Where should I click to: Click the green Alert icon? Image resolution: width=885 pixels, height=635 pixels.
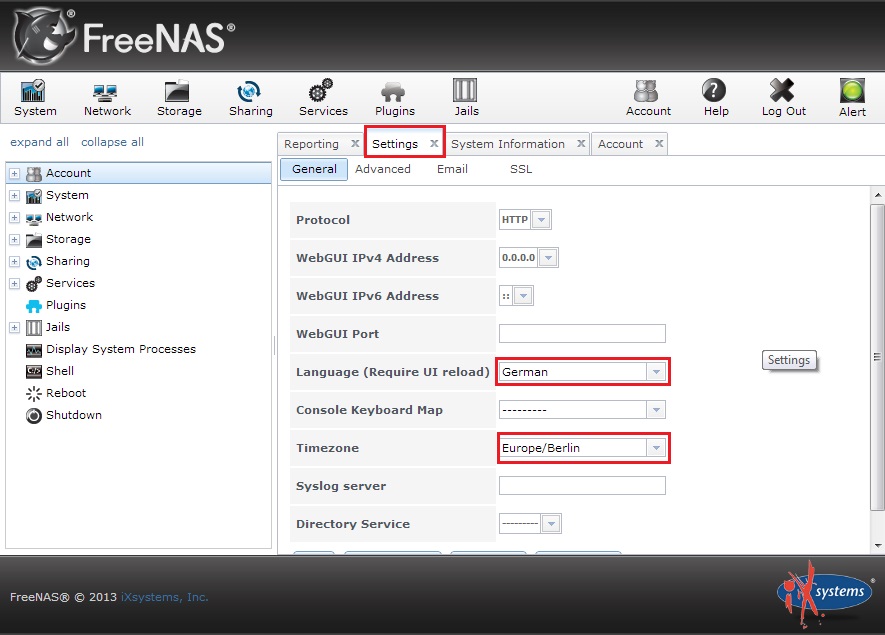coord(852,98)
